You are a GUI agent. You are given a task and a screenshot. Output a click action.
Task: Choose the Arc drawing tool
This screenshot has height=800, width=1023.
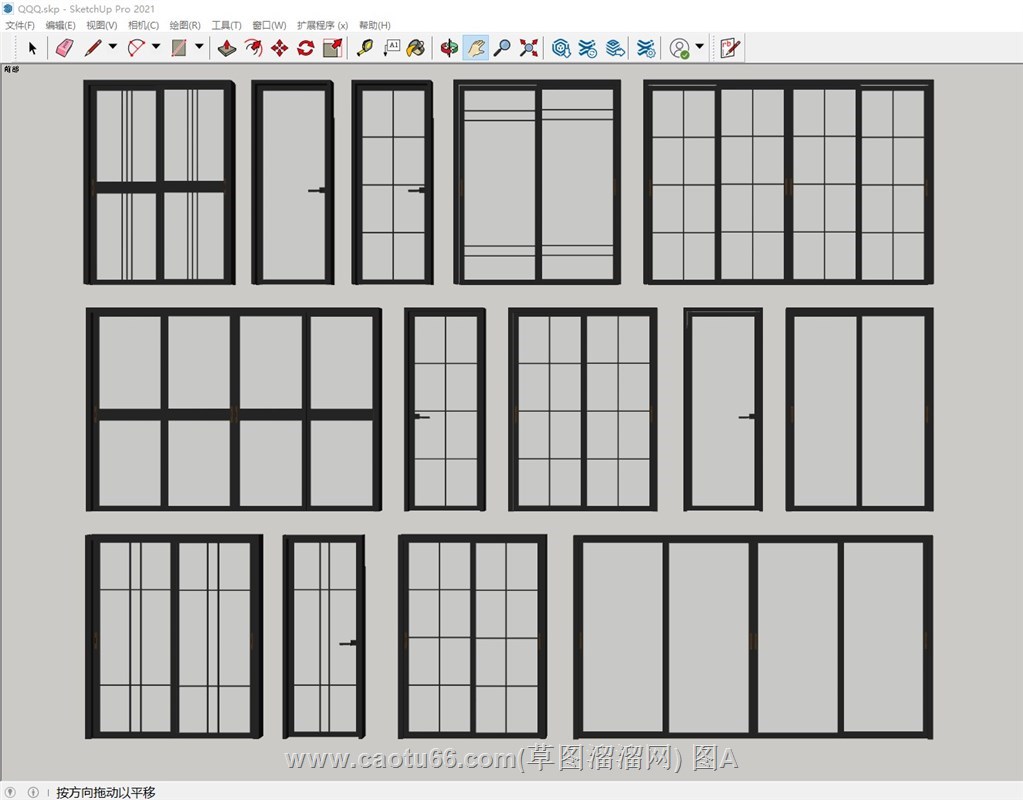tap(136, 48)
